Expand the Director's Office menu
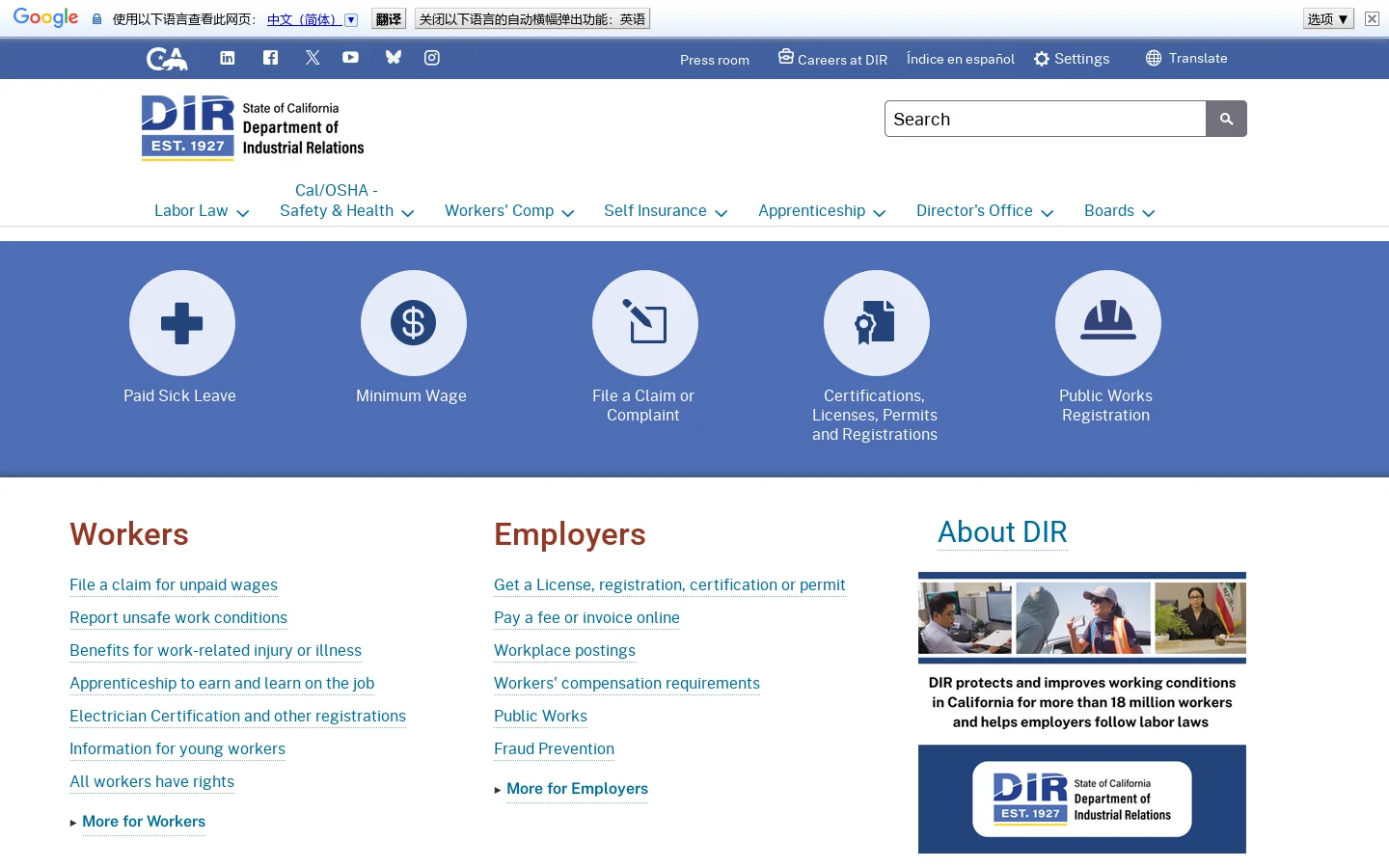Image resolution: width=1389 pixels, height=868 pixels. coord(985,211)
